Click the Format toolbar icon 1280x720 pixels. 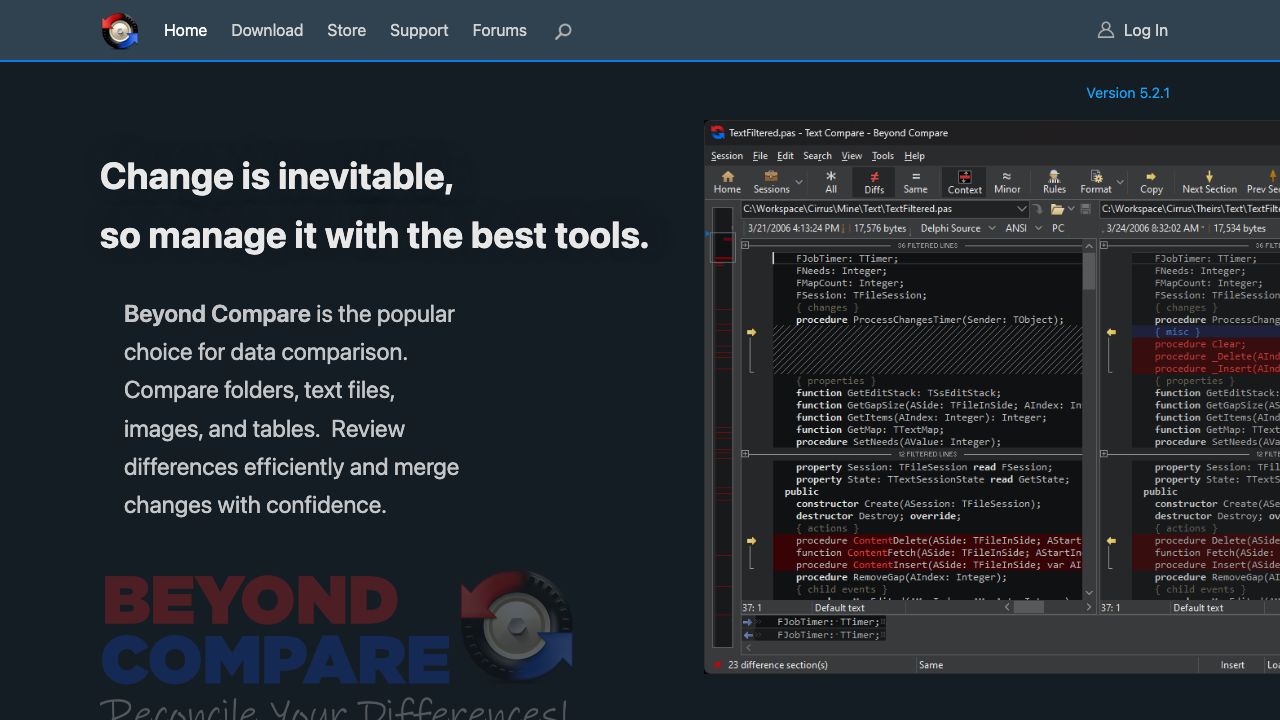1096,177
